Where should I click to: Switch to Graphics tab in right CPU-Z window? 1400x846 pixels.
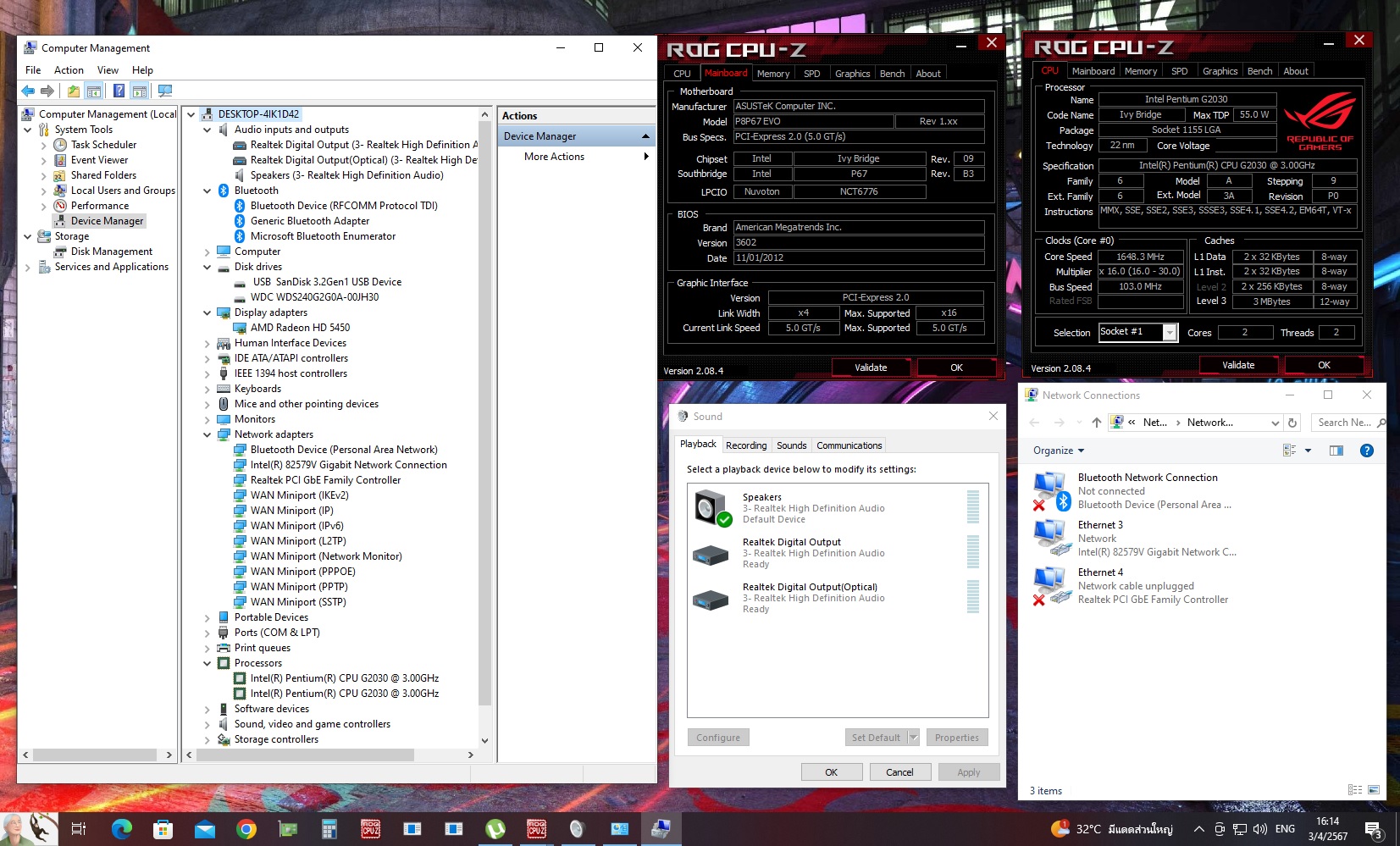pos(1220,71)
